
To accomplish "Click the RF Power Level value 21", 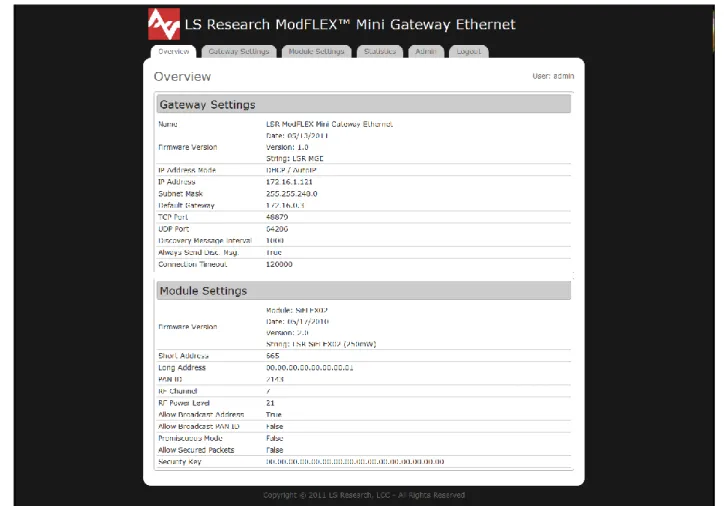I will [x=270, y=403].
